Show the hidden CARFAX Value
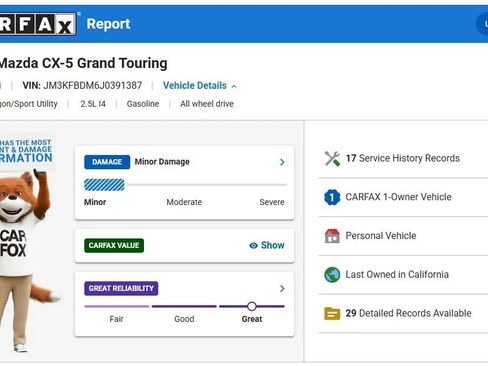 pyautogui.click(x=267, y=245)
